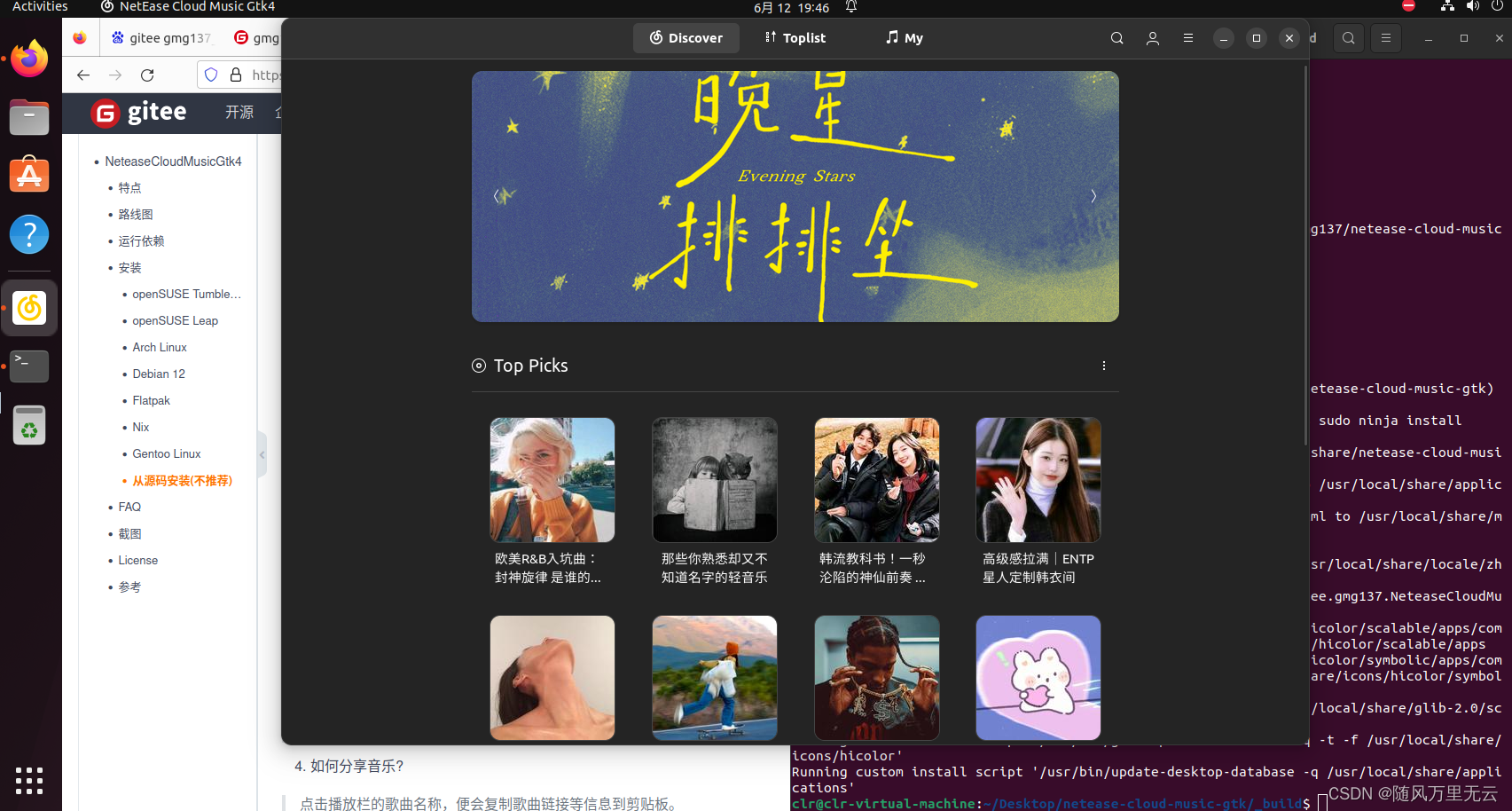Screen dimensions: 1512x811
Task: Open the rapper with chain playlist cover
Action: (877, 678)
